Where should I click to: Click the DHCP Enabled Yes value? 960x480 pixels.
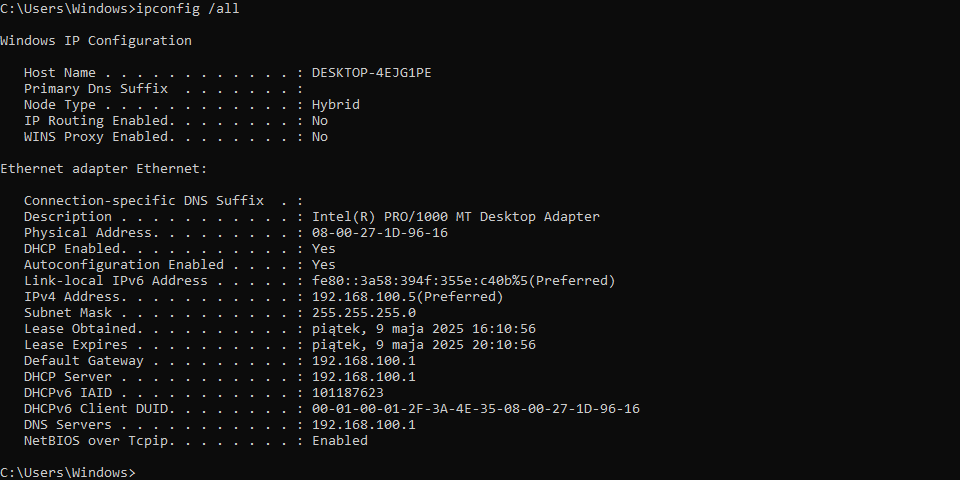pyautogui.click(x=324, y=249)
